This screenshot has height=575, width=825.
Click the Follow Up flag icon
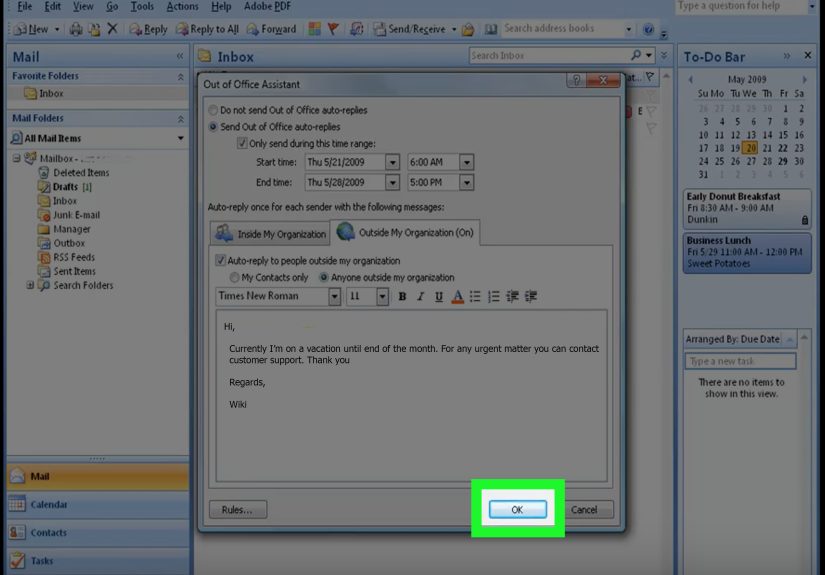[333, 29]
